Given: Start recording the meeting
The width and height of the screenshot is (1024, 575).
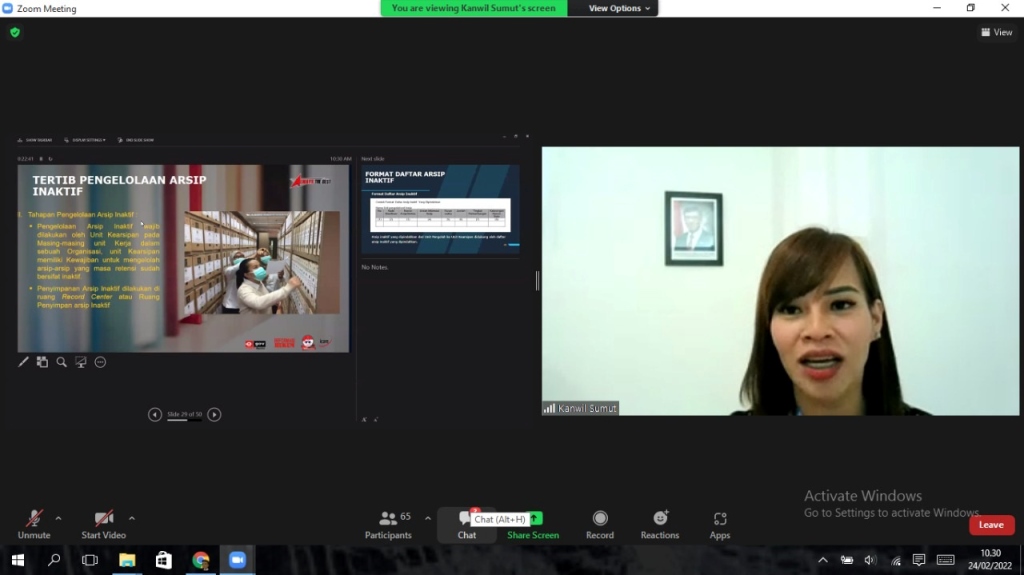Looking at the screenshot, I should 600,524.
